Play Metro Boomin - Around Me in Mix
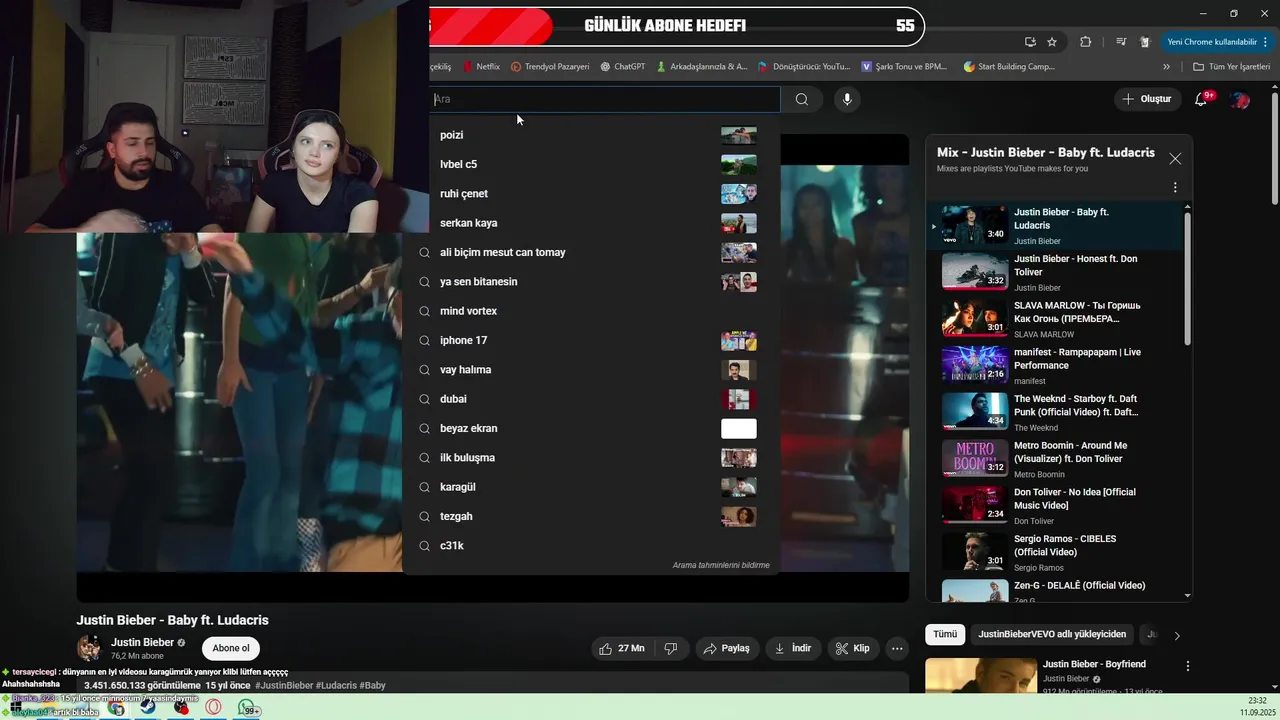This screenshot has height=720, width=1280. click(1055, 459)
